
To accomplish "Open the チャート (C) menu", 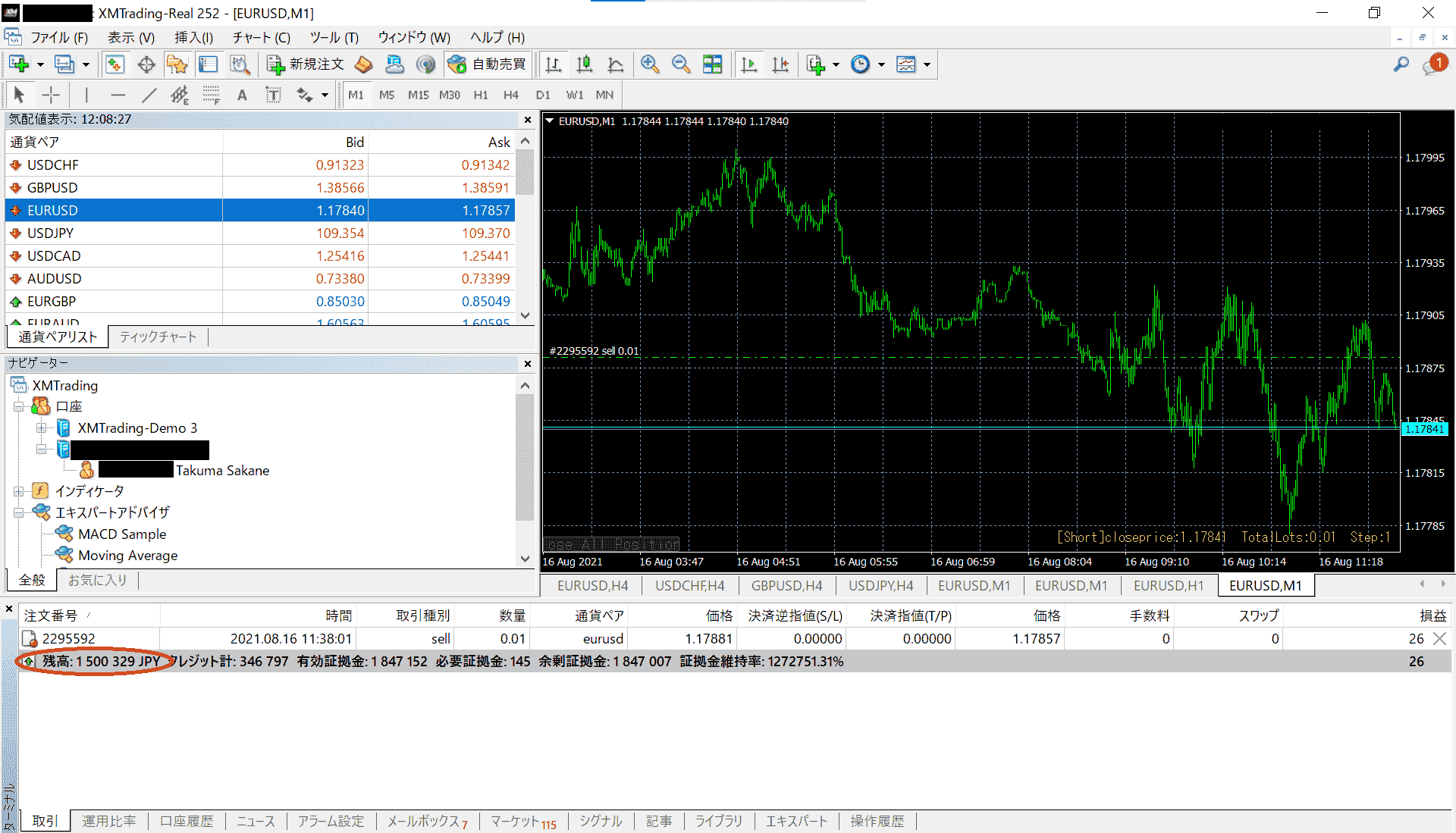I will click(x=261, y=37).
